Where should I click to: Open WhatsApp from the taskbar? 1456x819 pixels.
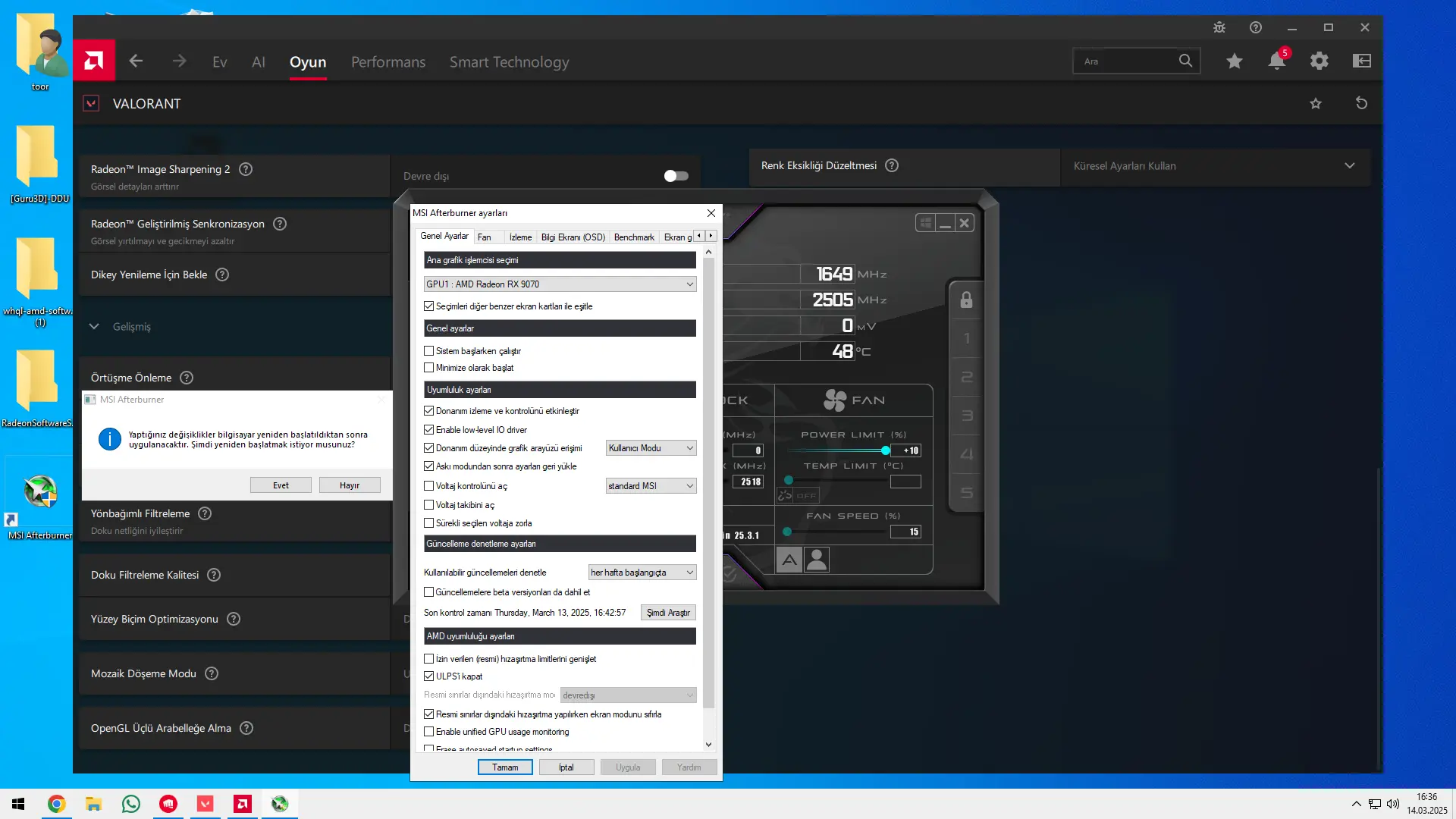tap(131, 804)
